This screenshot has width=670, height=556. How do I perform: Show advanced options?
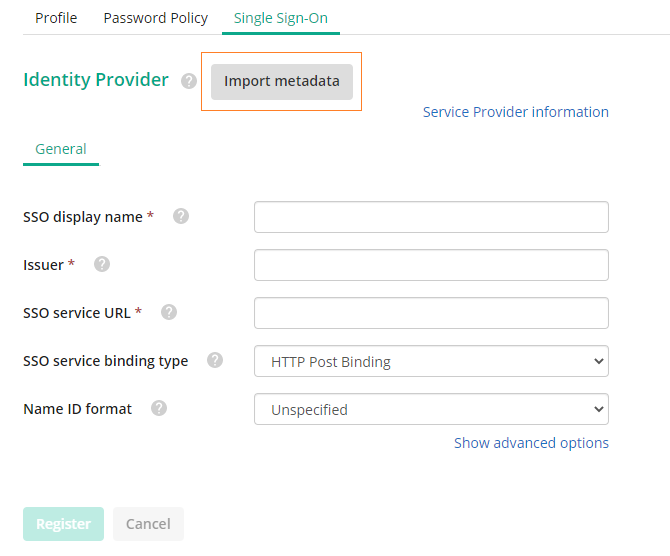(x=531, y=443)
